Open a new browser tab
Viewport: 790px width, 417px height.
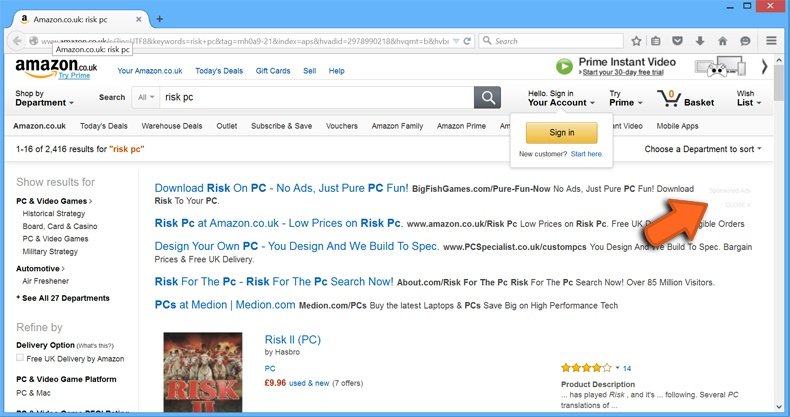[160, 19]
